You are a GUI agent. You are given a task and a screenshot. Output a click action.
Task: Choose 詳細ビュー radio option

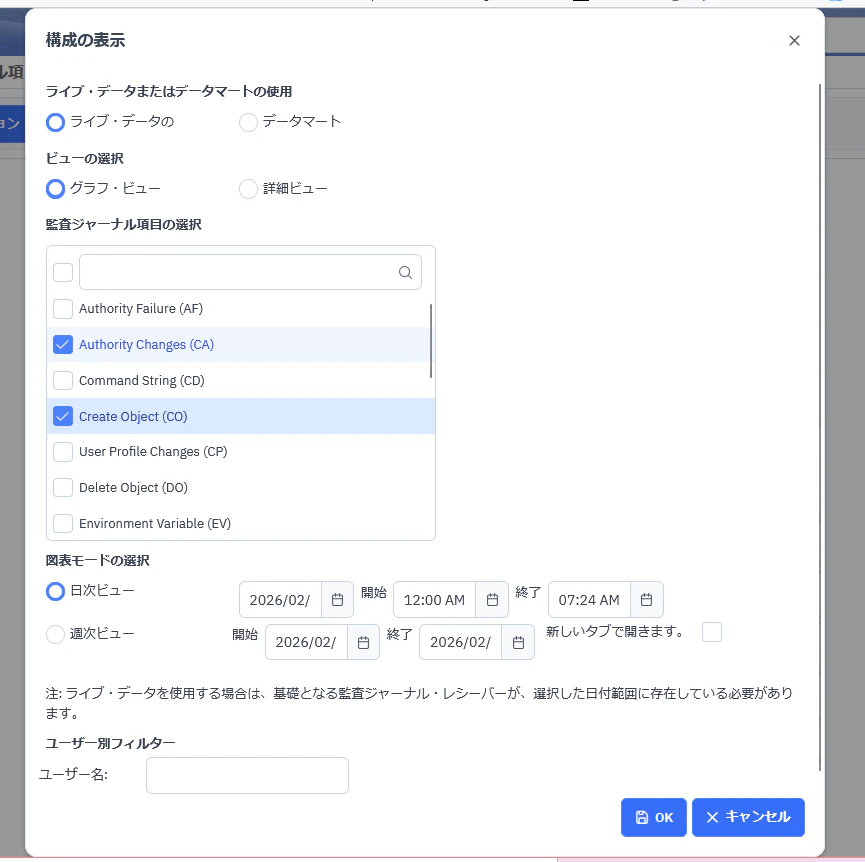tap(248, 189)
